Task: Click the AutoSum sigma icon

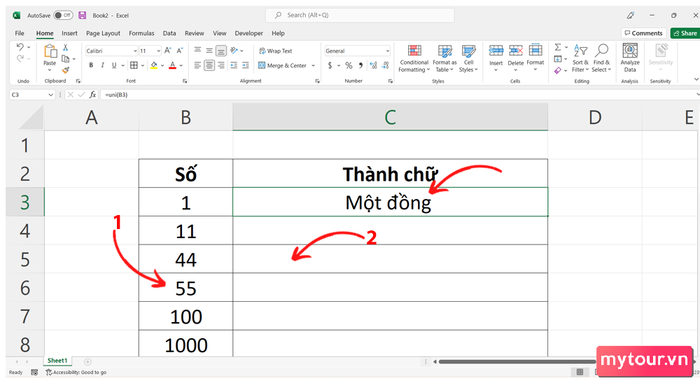Action: tap(558, 47)
